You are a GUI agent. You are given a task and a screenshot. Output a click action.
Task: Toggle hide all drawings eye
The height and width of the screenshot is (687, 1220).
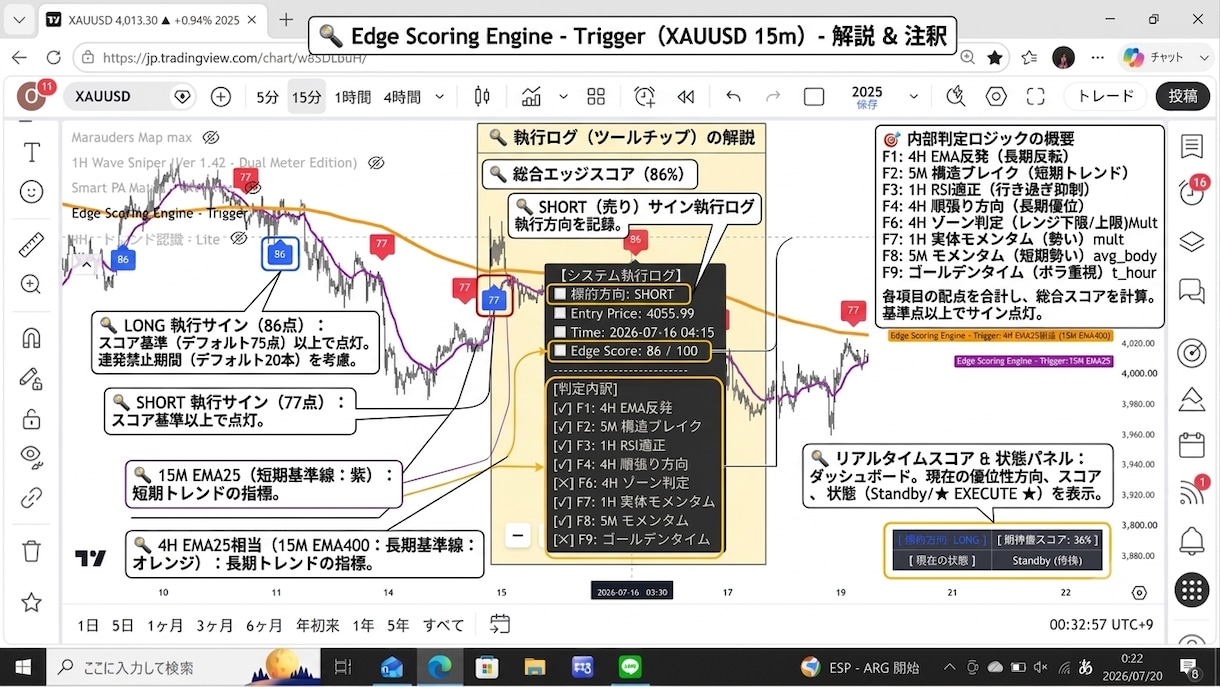pos(32,456)
